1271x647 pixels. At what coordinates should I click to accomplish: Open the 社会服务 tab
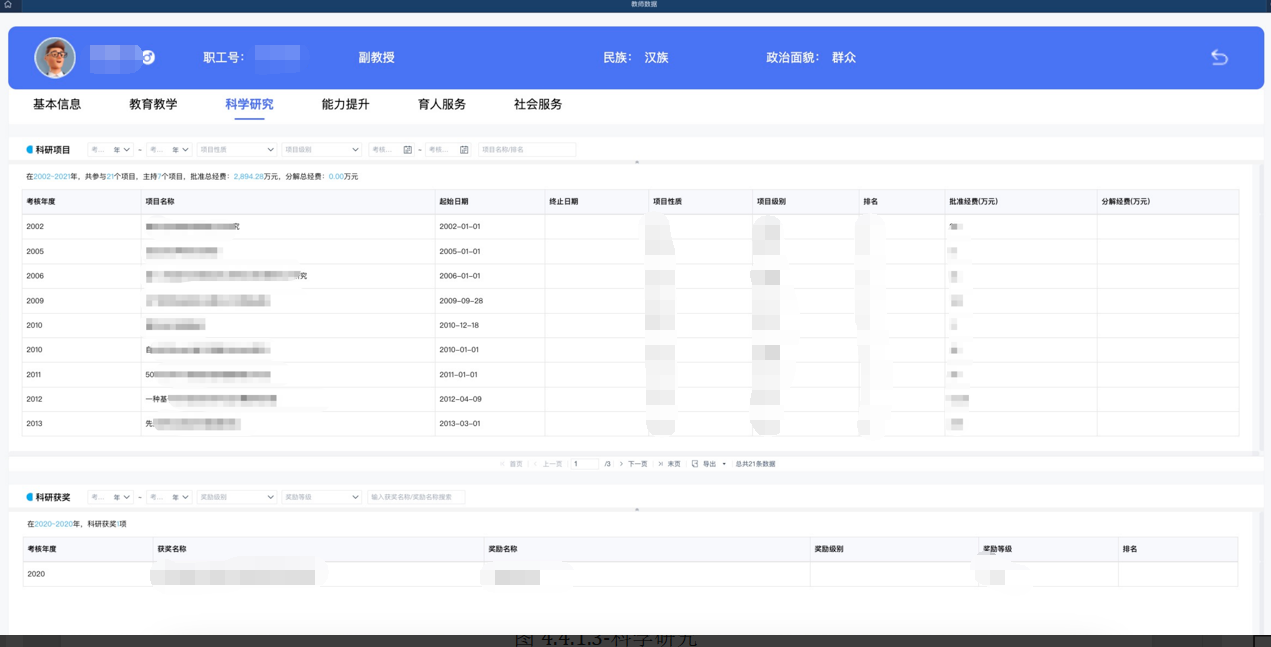pos(538,104)
